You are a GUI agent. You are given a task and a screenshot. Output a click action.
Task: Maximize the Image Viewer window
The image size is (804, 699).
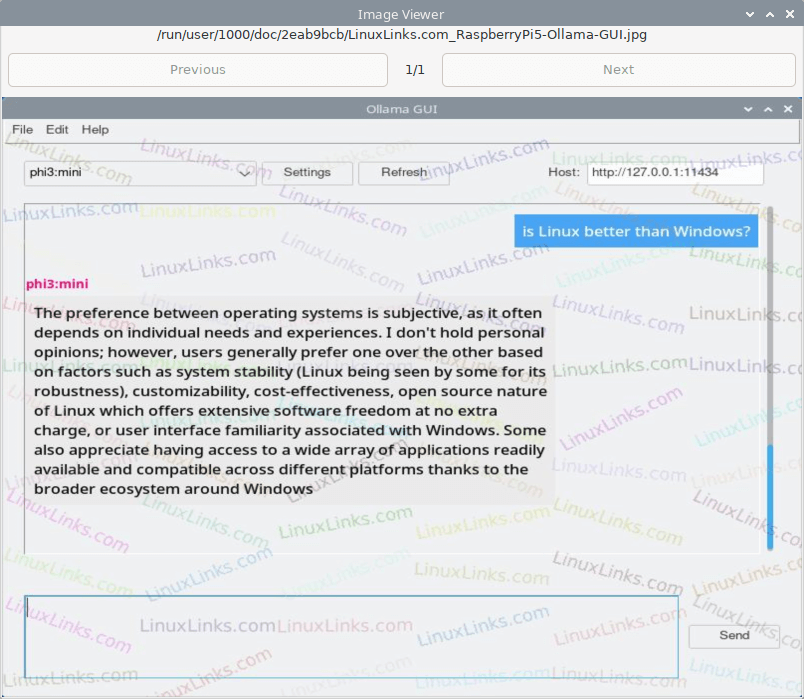770,14
